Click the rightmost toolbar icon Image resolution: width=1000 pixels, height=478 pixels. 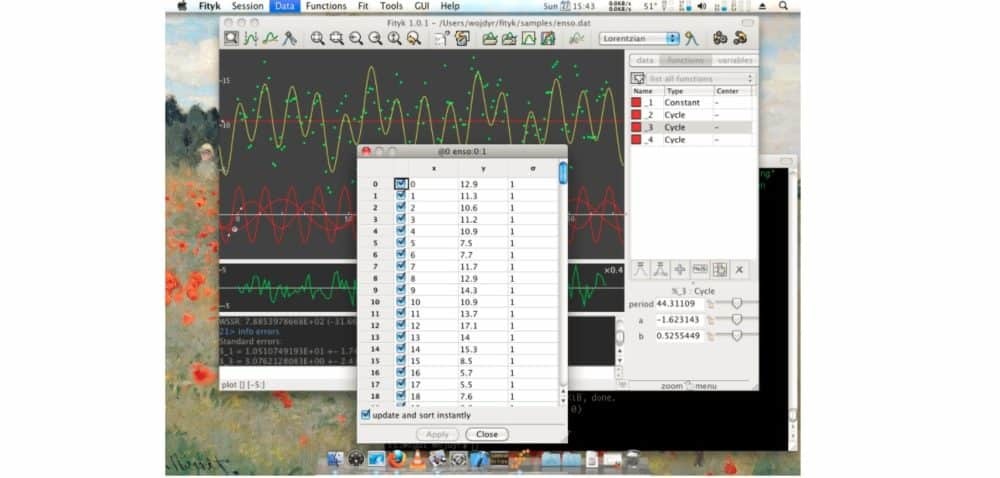click(740, 39)
